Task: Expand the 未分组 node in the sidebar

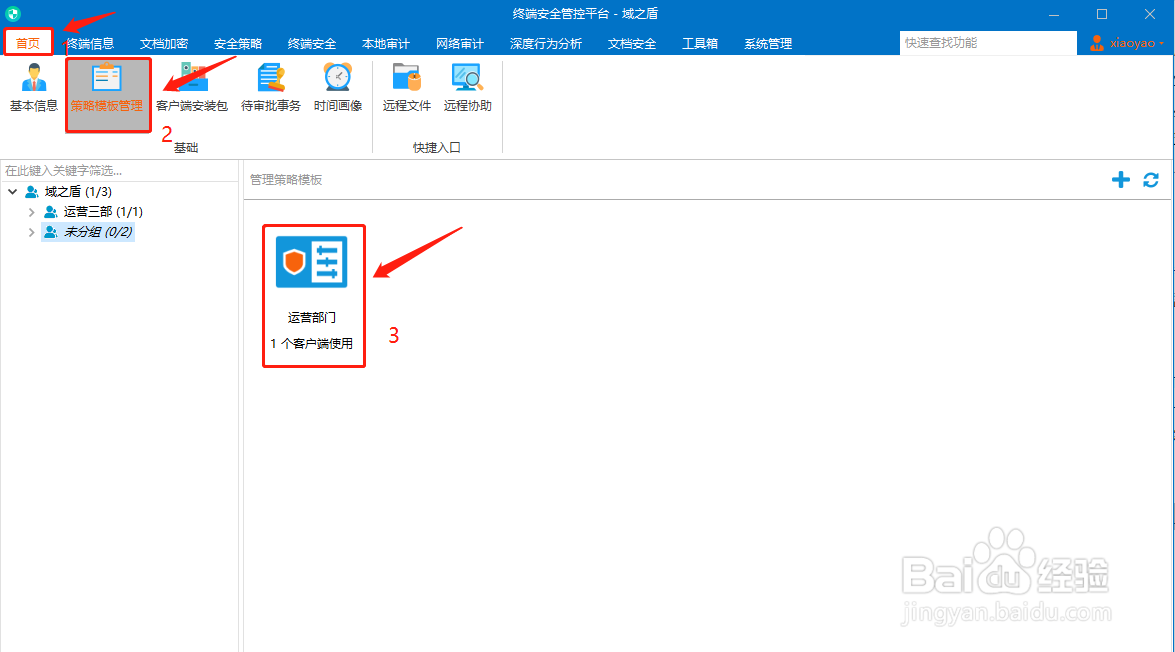Action: (31, 231)
